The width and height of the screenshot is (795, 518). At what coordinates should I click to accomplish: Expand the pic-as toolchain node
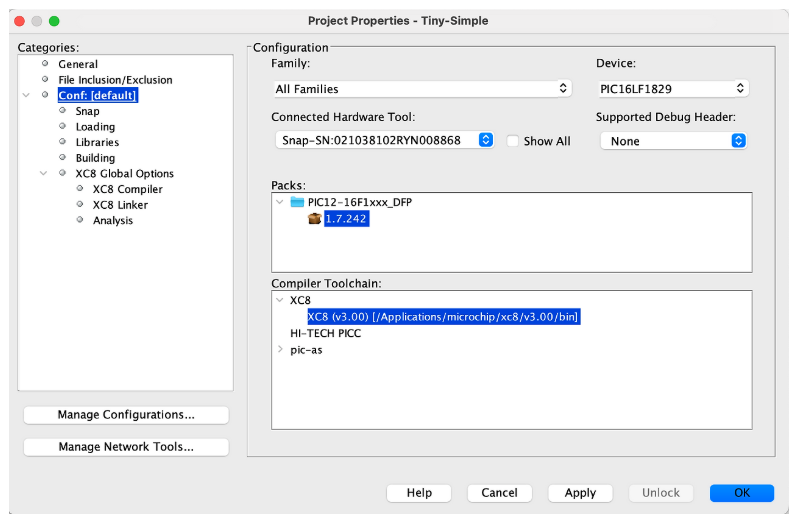pos(279,350)
